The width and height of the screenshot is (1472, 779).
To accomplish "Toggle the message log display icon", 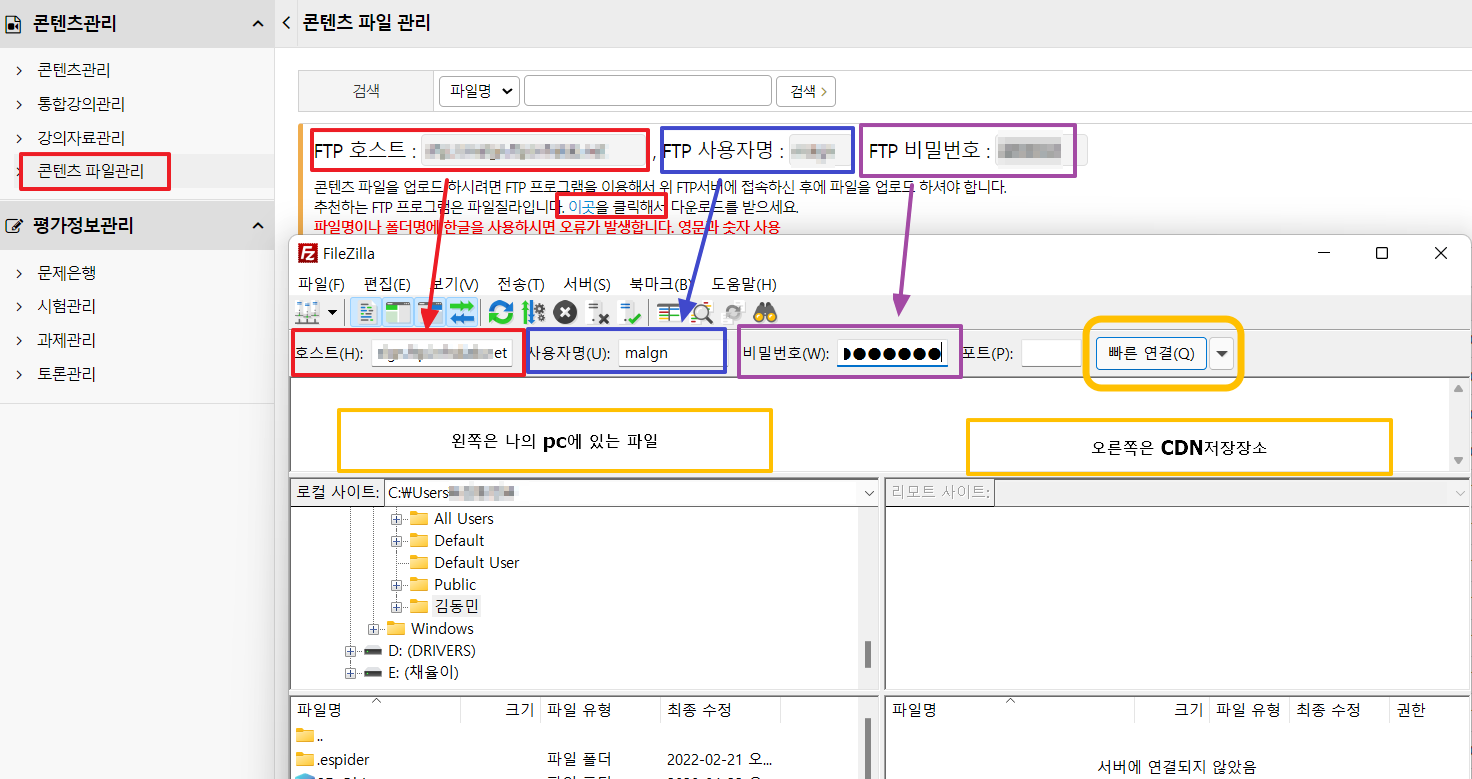I will point(367,313).
